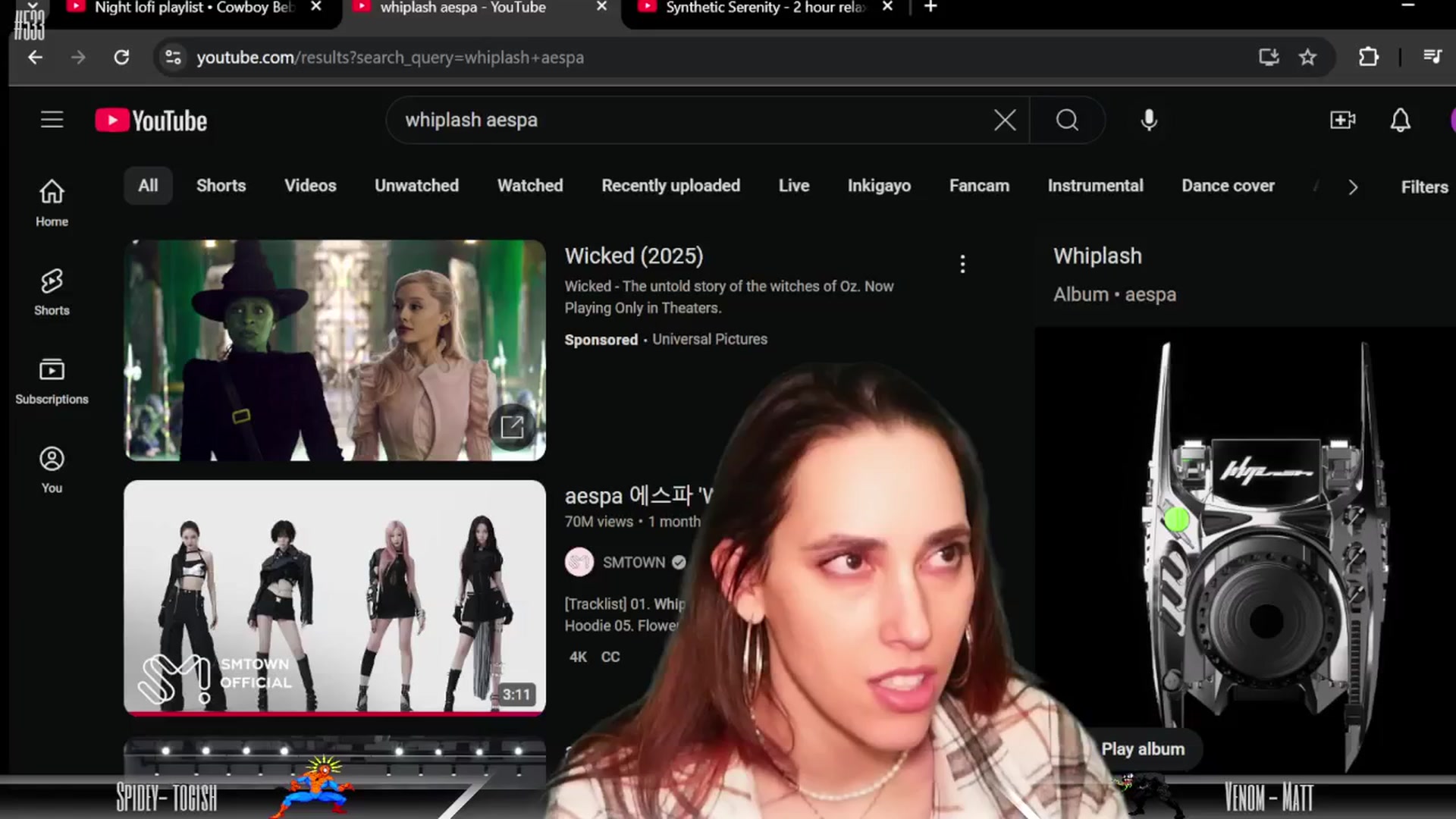The image size is (1456, 819).
Task: Click the install app icon in address bar
Action: [1269, 57]
